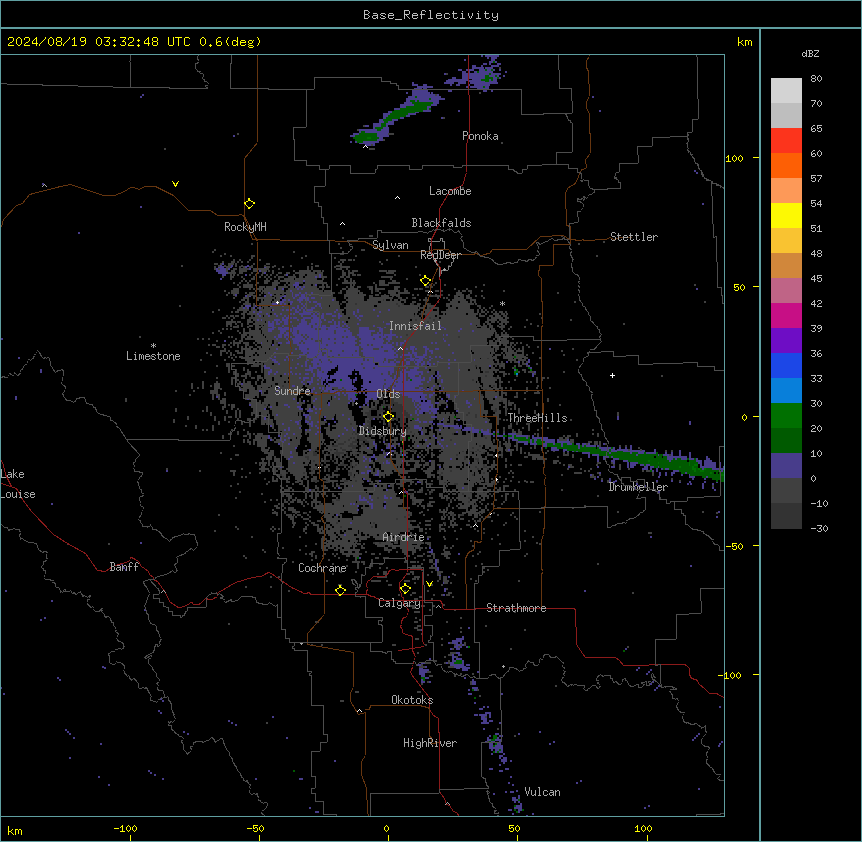Select the Calgary label
Screen dimensions: 862x842
399,603
